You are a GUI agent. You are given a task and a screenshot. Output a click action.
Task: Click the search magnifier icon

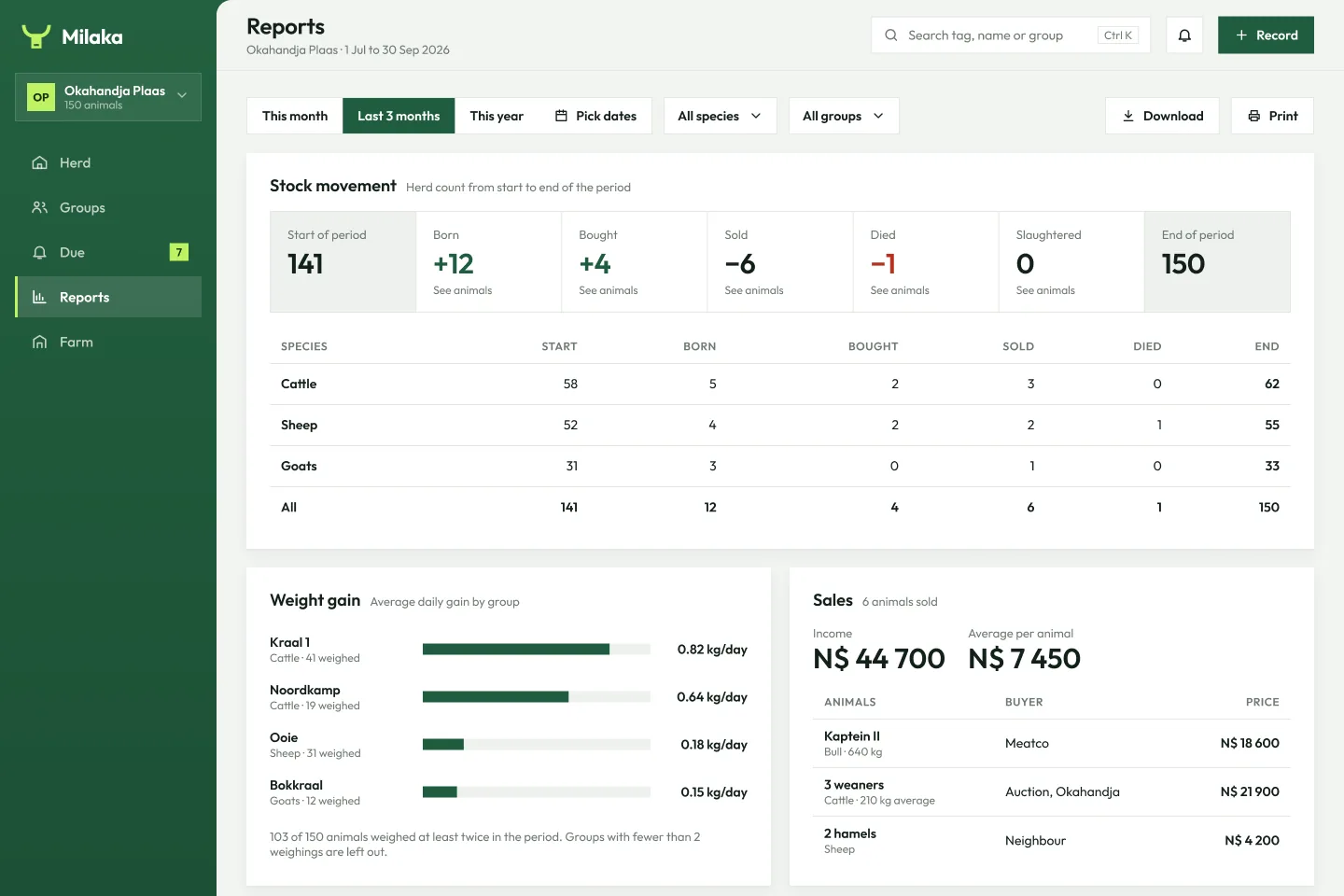pyautogui.click(x=891, y=35)
